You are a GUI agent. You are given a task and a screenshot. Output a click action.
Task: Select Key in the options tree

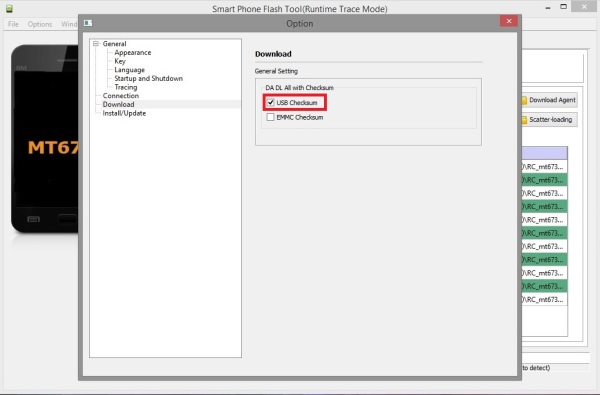tap(120, 61)
